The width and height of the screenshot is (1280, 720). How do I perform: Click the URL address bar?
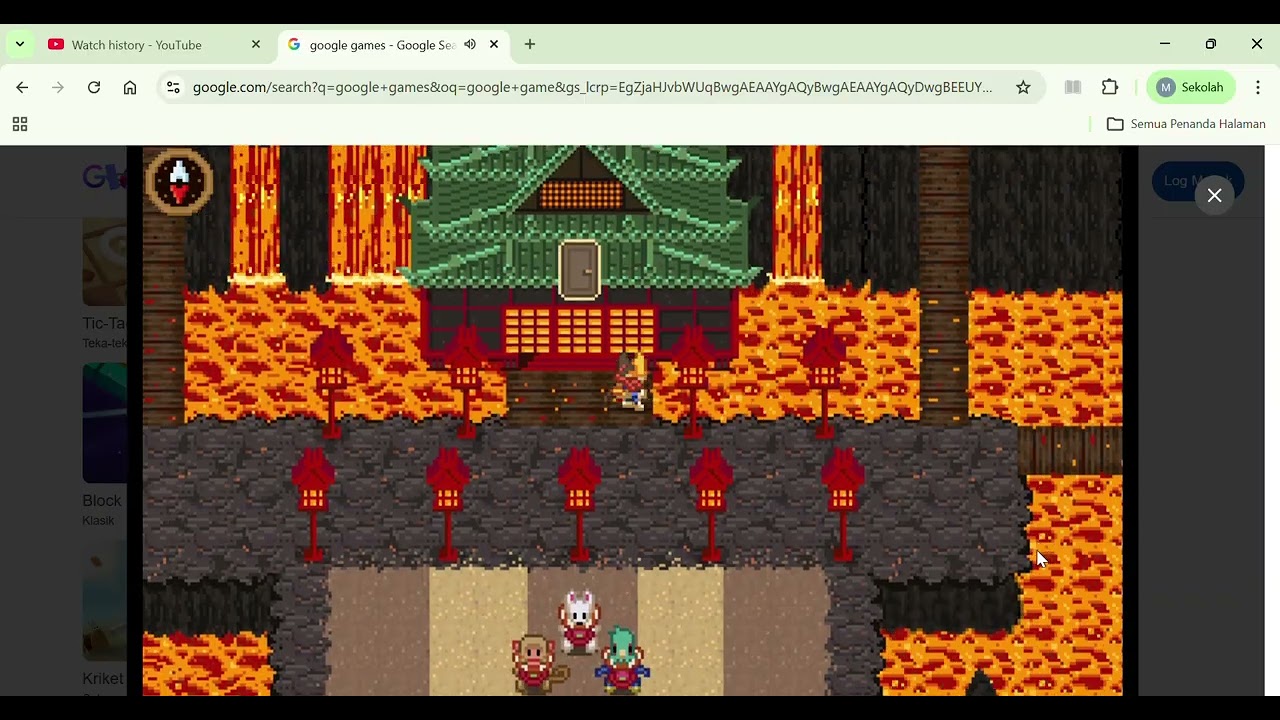(x=592, y=88)
